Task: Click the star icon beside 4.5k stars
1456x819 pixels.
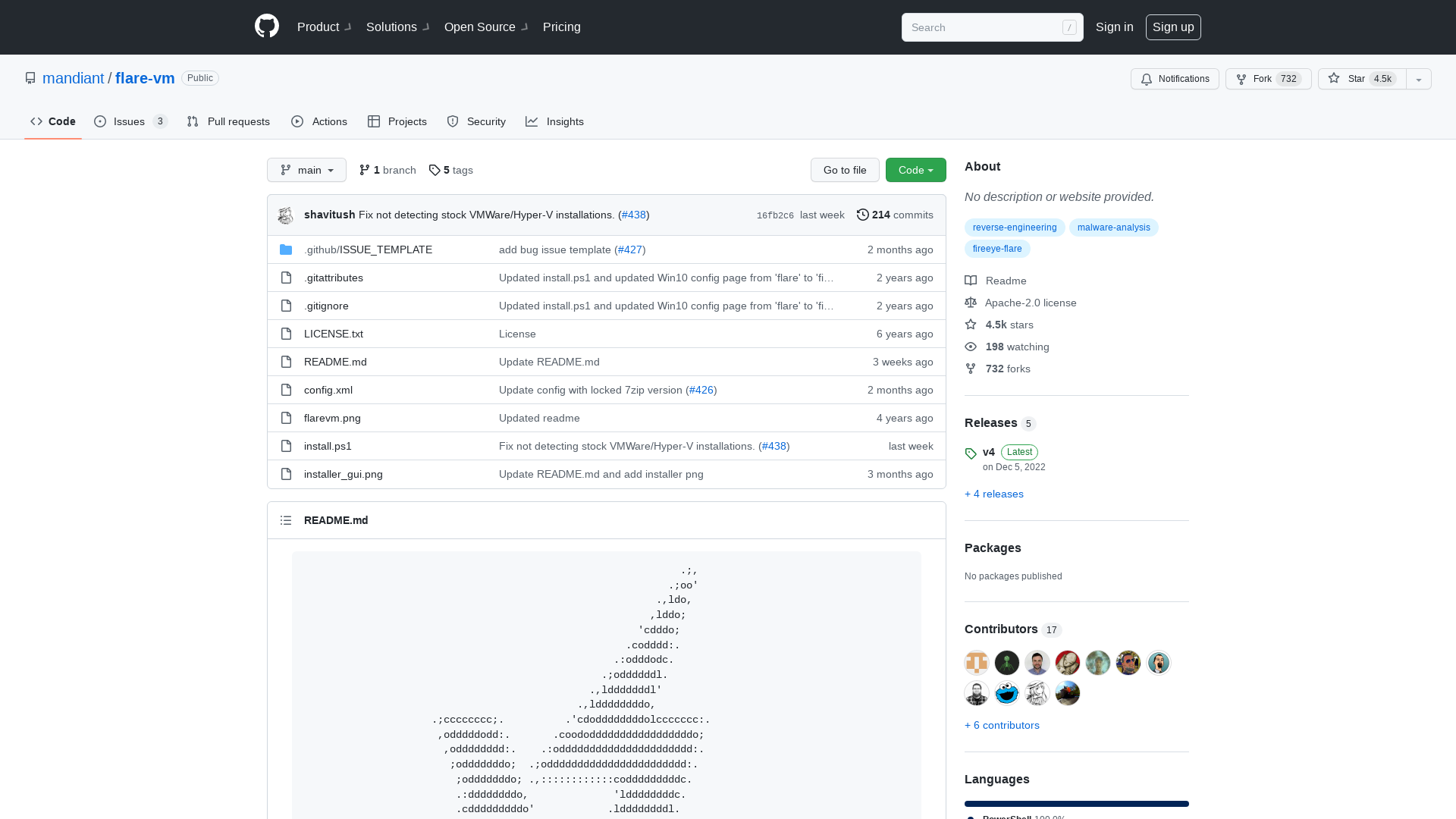Action: 971,325
